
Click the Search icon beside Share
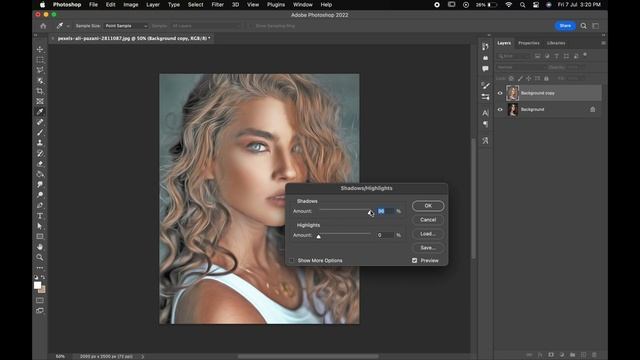click(x=584, y=26)
